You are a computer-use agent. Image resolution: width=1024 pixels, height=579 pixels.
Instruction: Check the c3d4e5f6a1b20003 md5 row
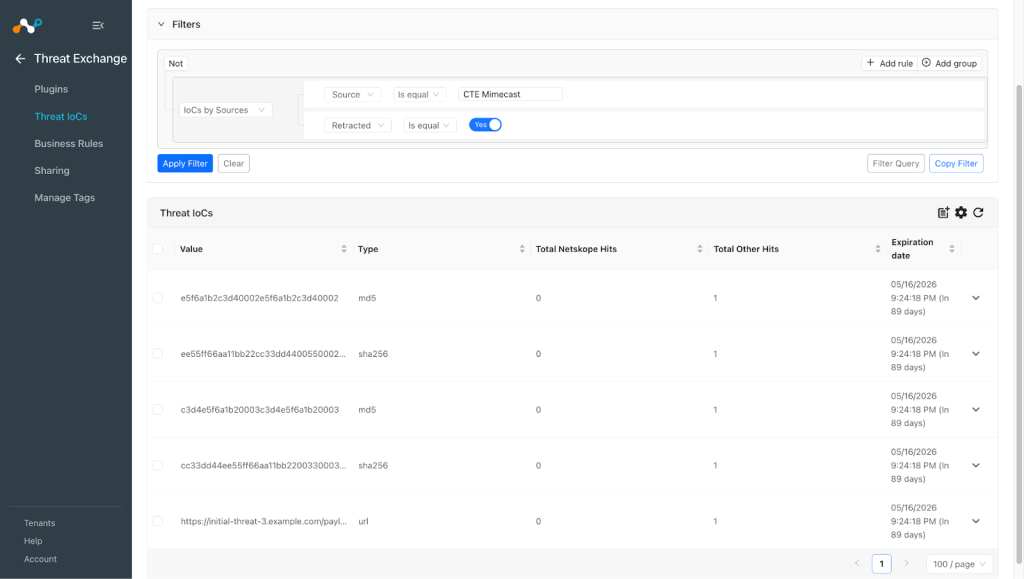[x=157, y=409]
